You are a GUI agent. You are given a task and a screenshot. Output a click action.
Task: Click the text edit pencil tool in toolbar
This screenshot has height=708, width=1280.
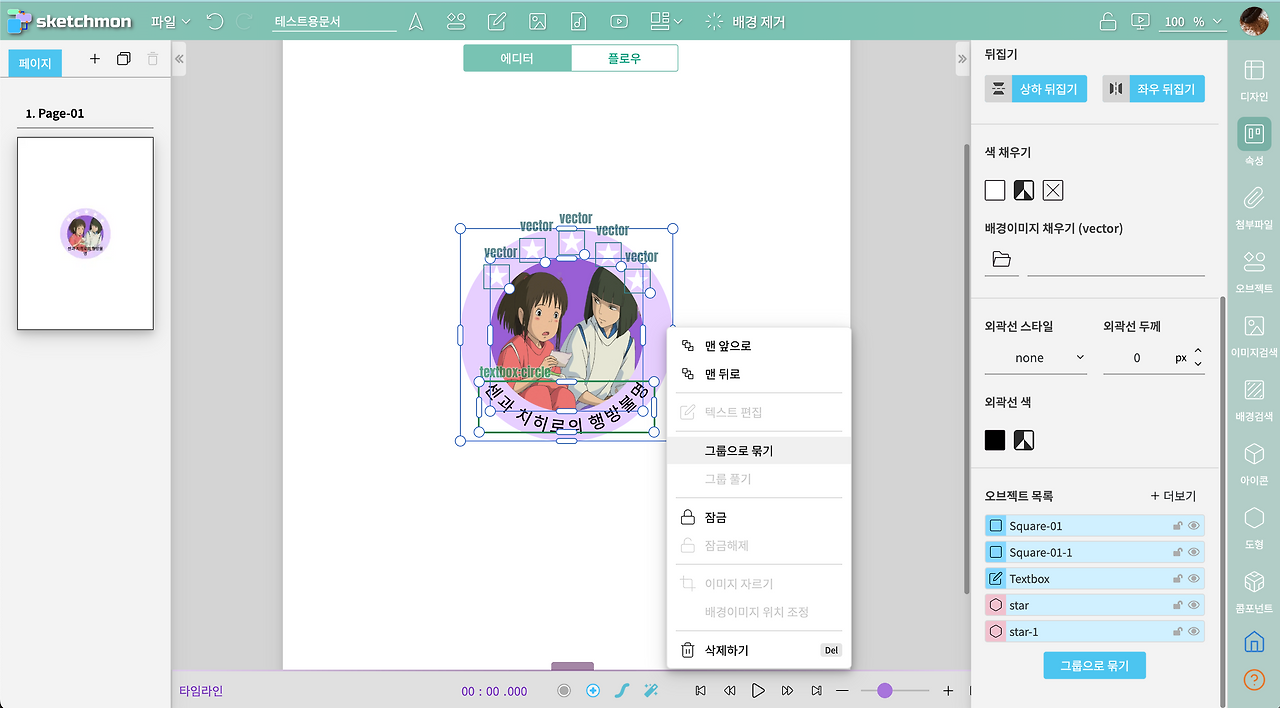click(497, 21)
